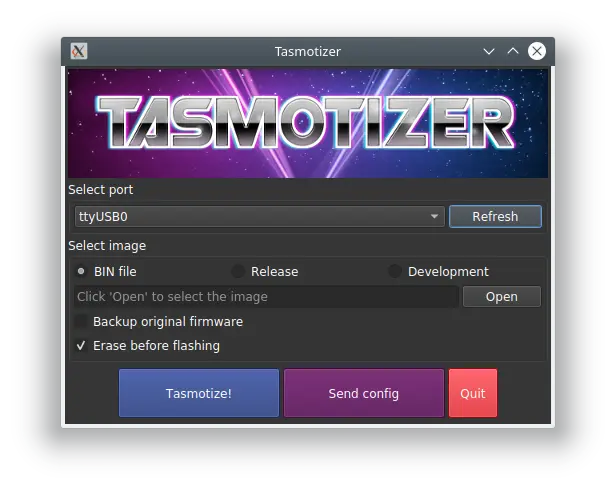Expand the port list using the arrow

point(434,216)
